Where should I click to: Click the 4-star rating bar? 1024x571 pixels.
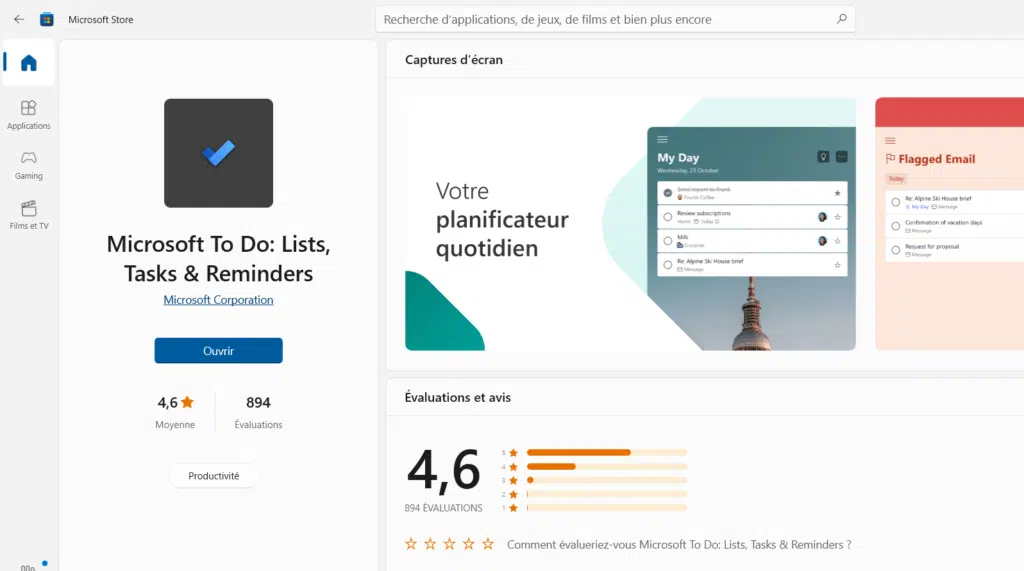(x=607, y=466)
